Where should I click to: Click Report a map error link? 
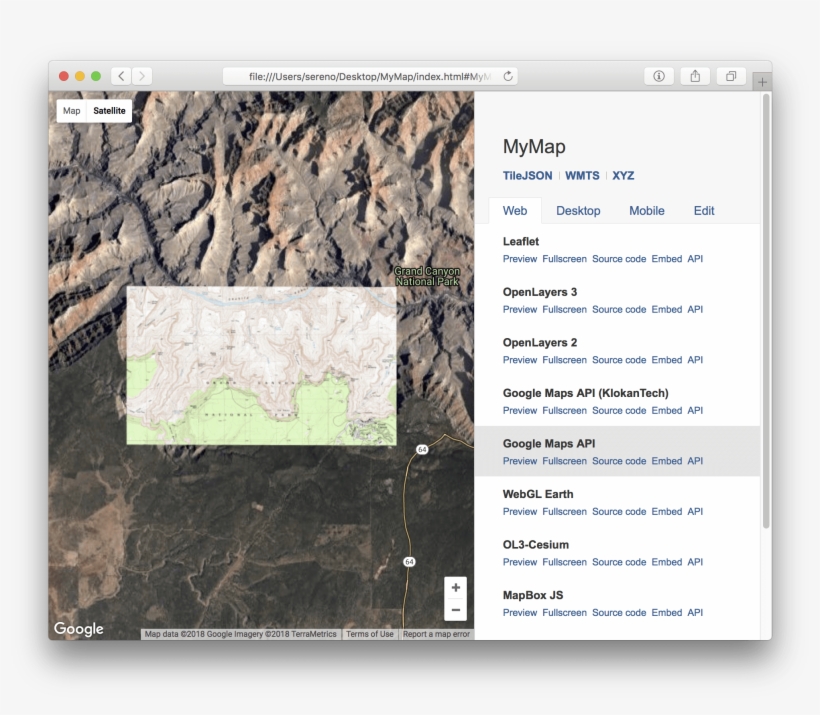(x=436, y=634)
